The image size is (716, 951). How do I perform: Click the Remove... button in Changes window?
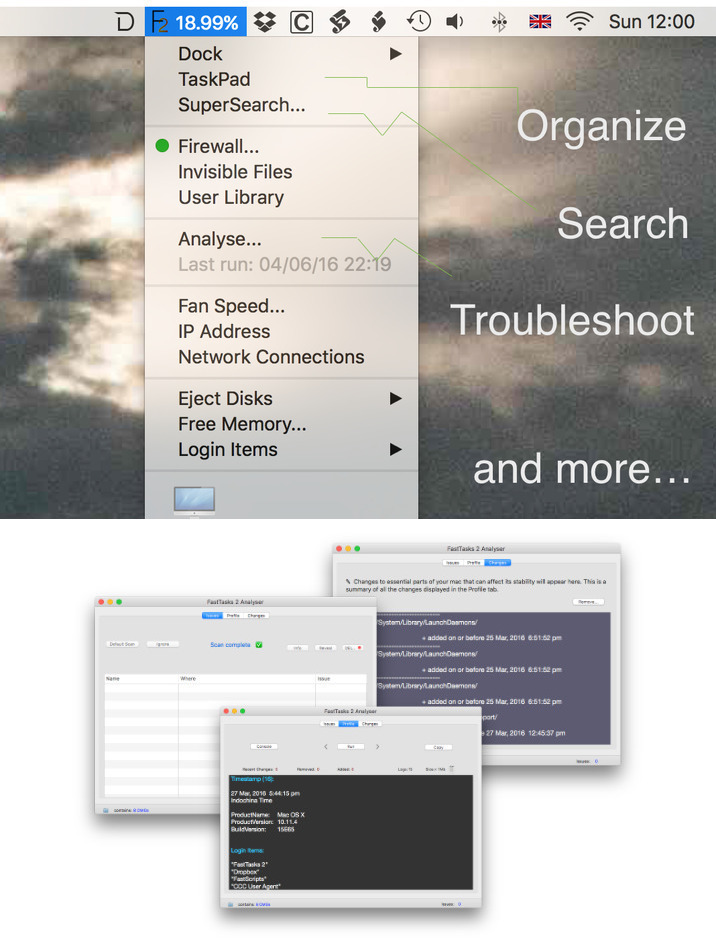pos(587,602)
